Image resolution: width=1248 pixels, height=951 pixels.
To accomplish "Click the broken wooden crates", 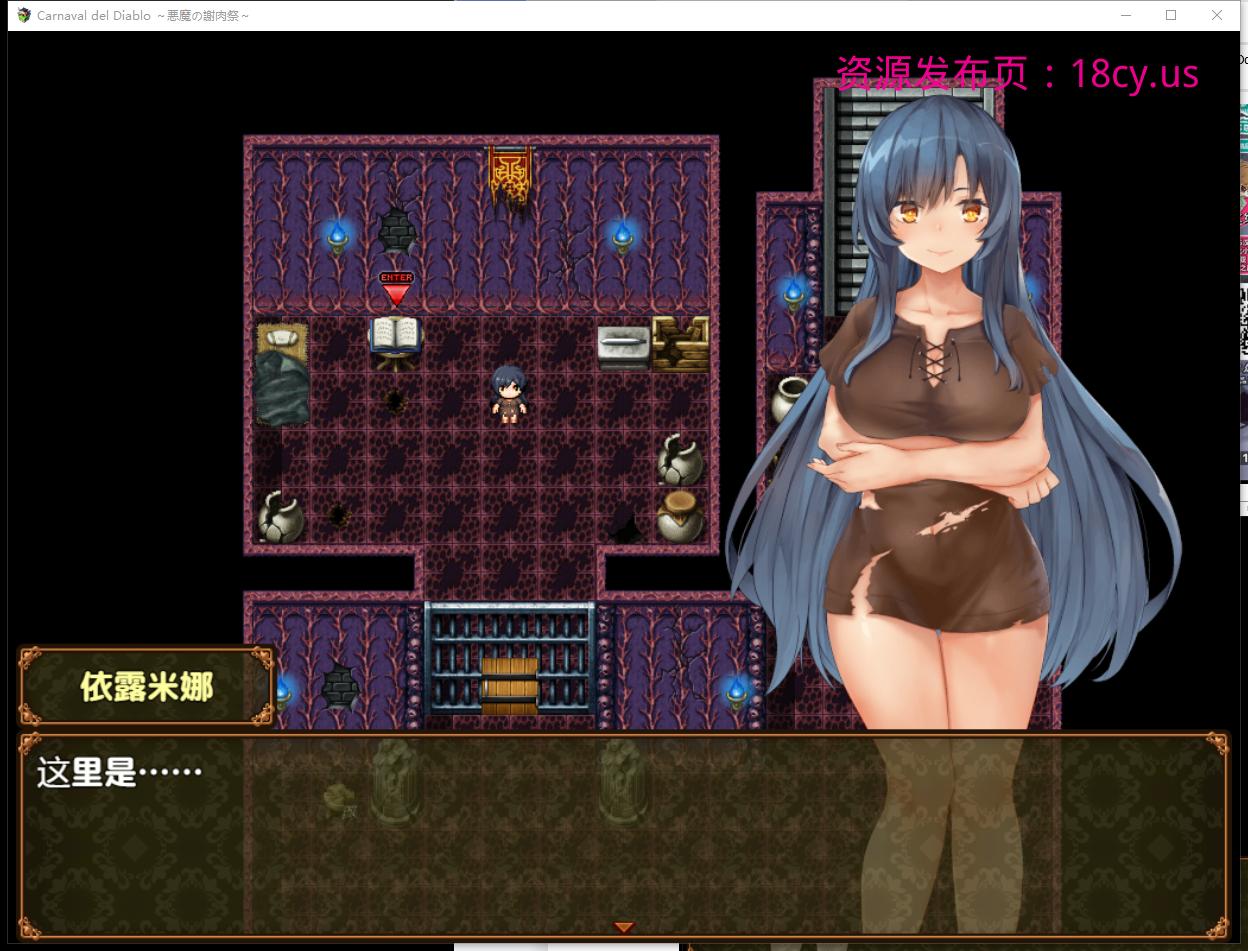I will pyautogui.click(x=680, y=344).
